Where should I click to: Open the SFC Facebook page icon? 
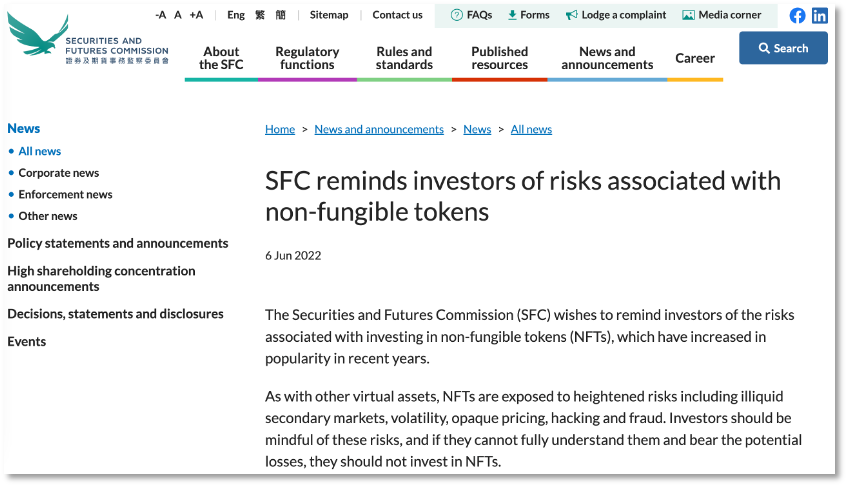pos(797,16)
